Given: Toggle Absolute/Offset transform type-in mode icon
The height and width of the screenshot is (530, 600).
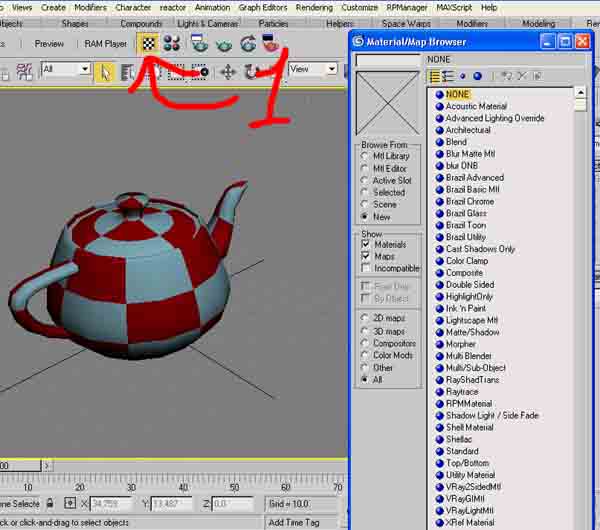Looking at the screenshot, I should 70,503.
